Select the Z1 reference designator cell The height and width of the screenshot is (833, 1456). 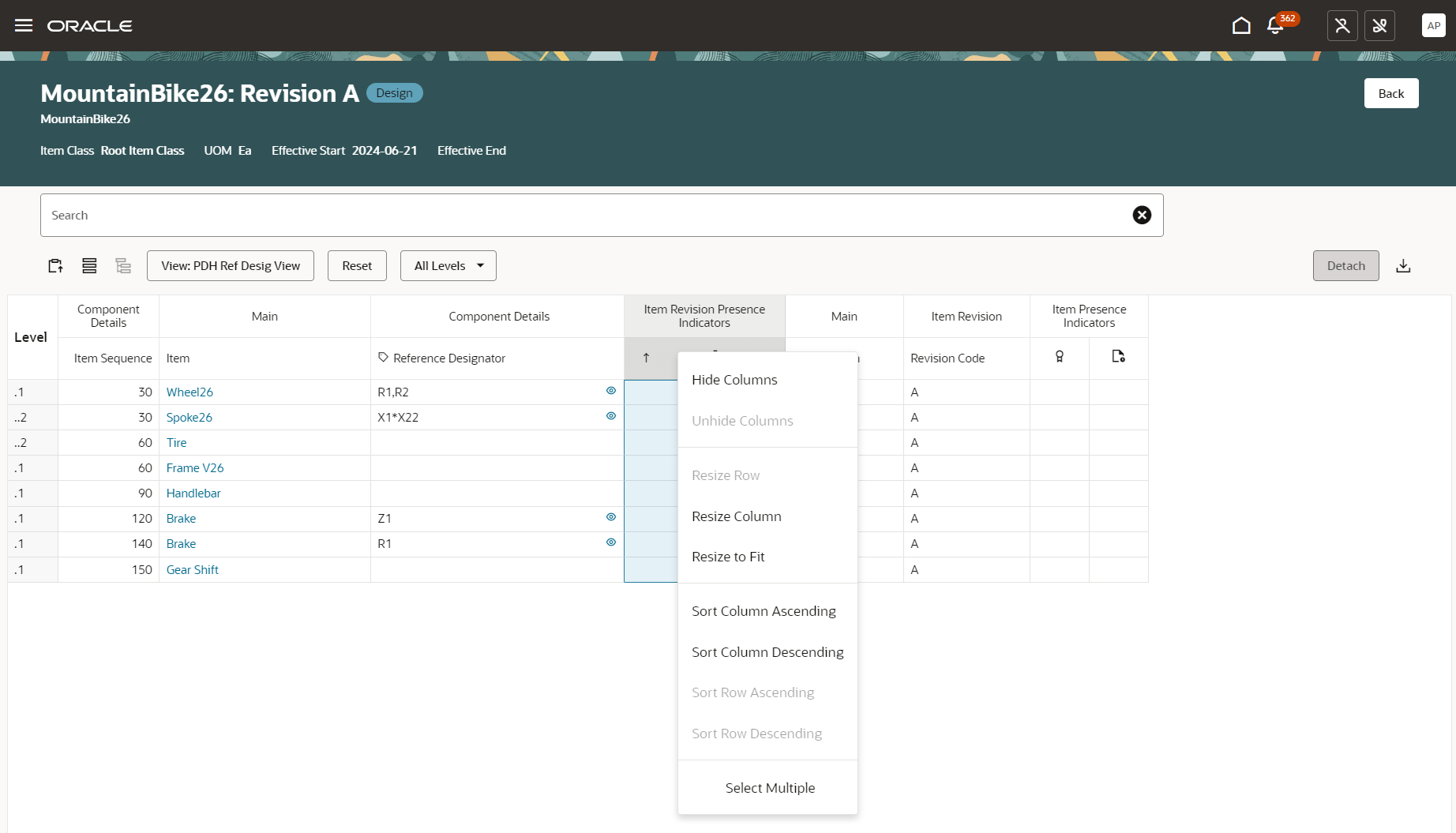(497, 518)
